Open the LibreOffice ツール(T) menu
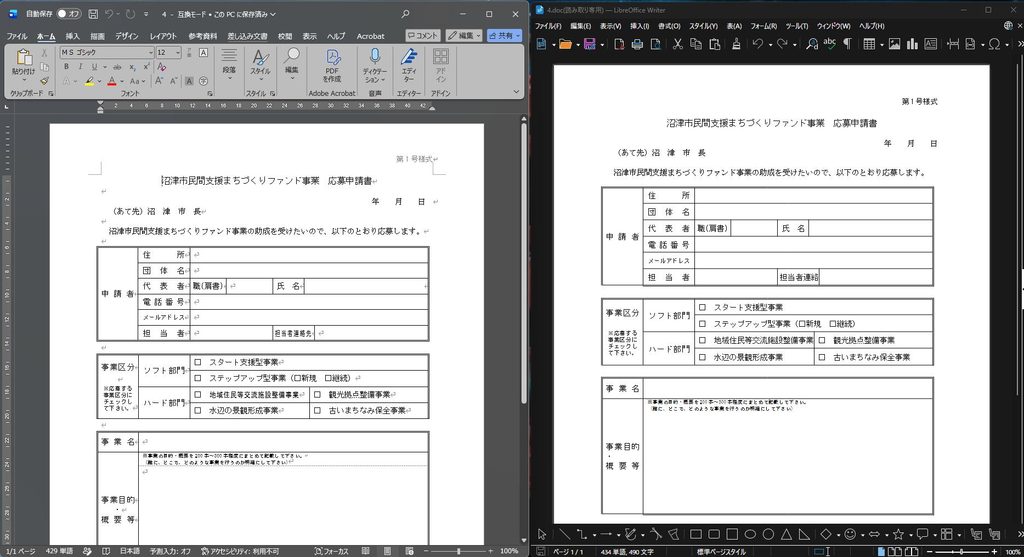 [x=797, y=26]
